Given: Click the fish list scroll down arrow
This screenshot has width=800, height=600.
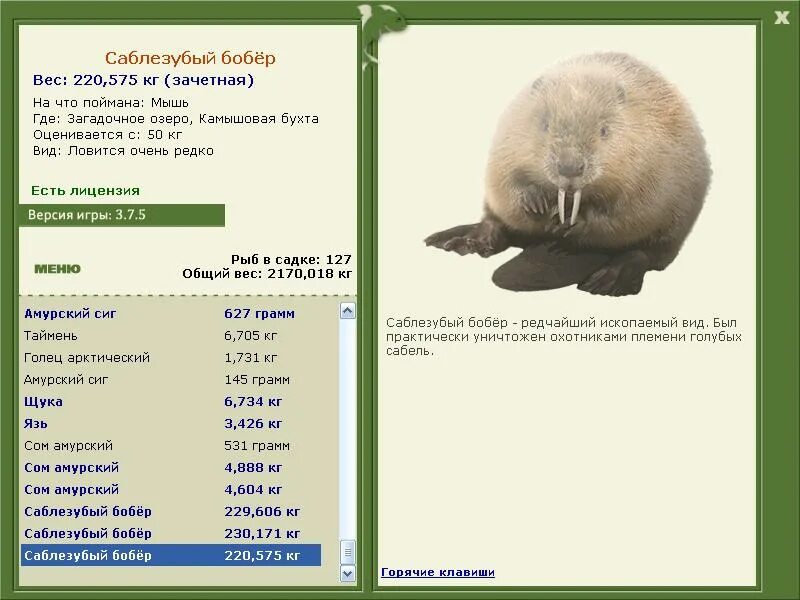Looking at the screenshot, I should [347, 573].
